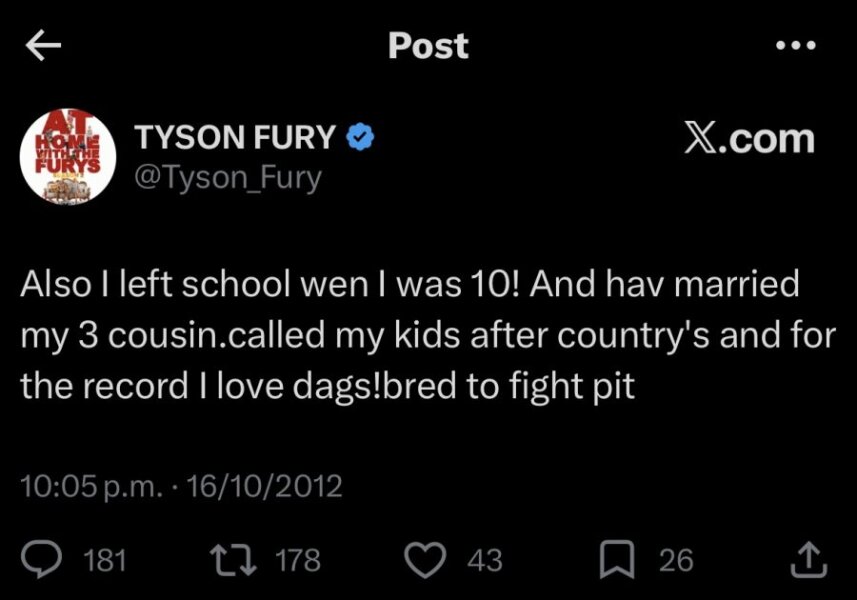Click the X.com watermark logo
This screenshot has height=600, width=857.
[x=749, y=139]
